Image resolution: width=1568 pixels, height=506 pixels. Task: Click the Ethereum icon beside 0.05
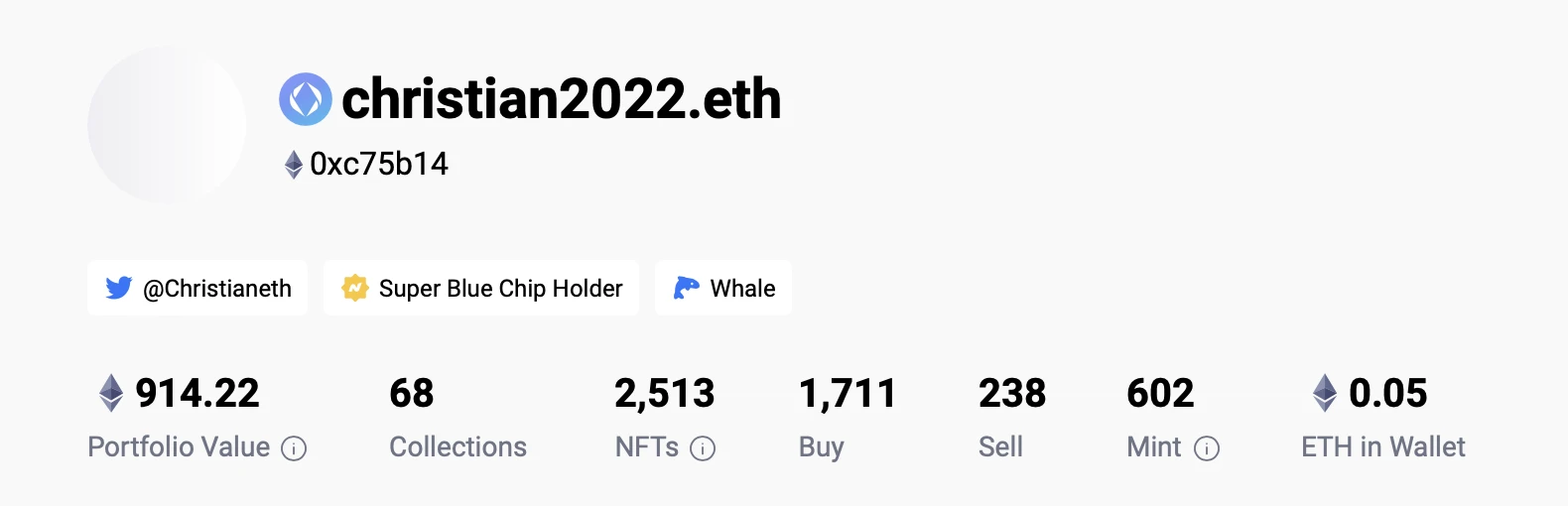pyautogui.click(x=1325, y=393)
